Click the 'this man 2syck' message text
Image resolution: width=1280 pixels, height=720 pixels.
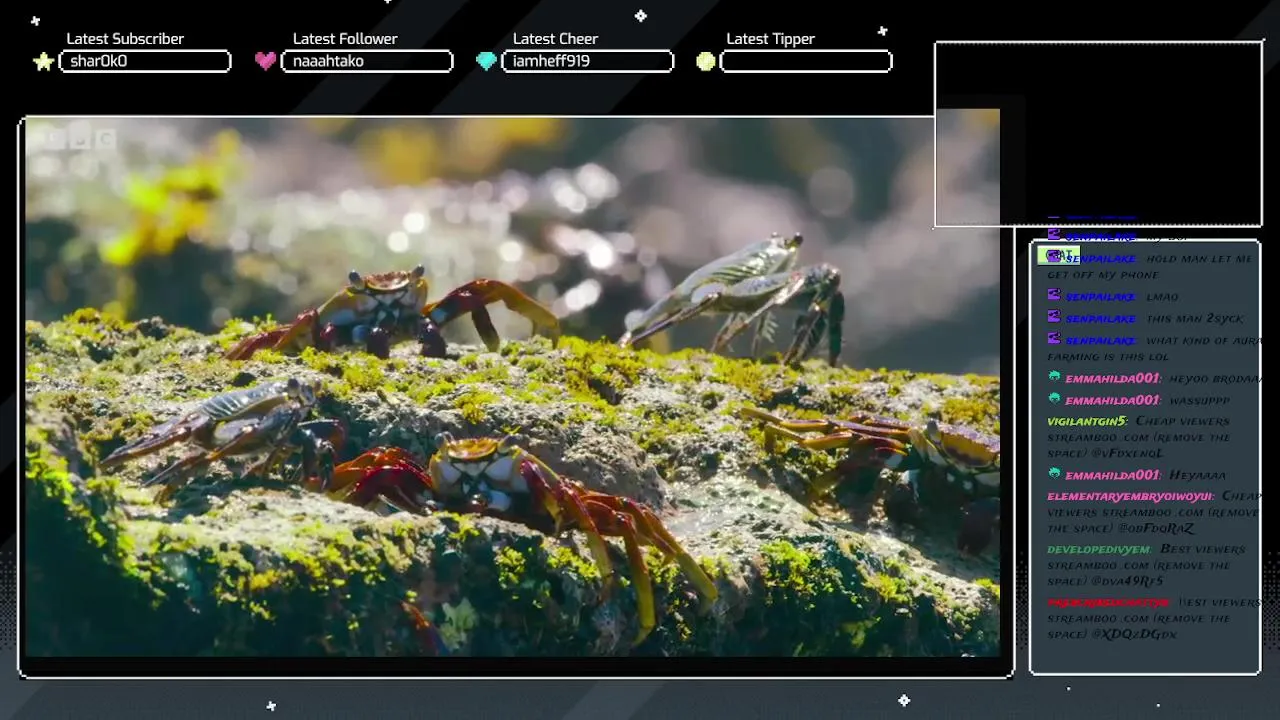coord(1195,319)
